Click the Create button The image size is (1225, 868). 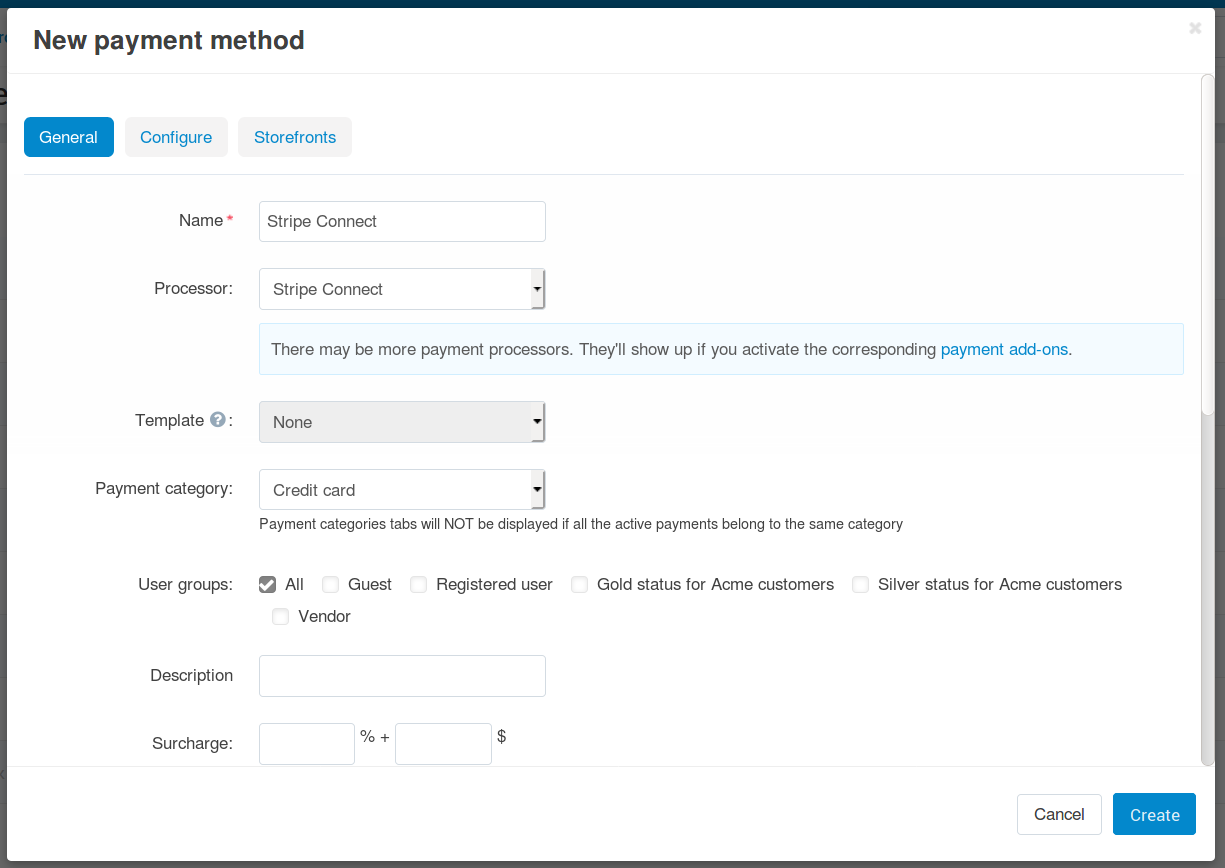[1154, 815]
